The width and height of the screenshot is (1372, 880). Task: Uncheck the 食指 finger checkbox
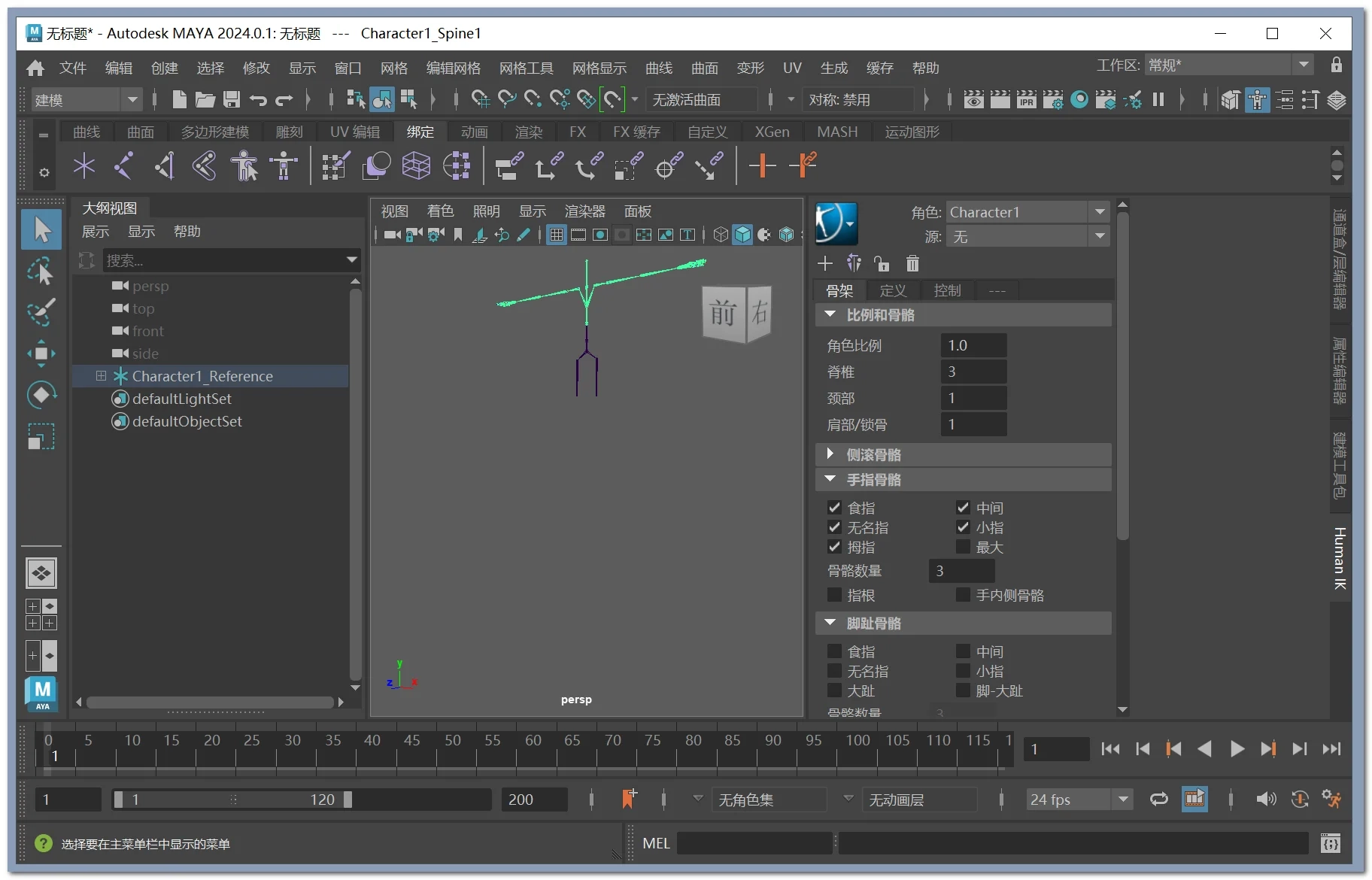click(833, 508)
